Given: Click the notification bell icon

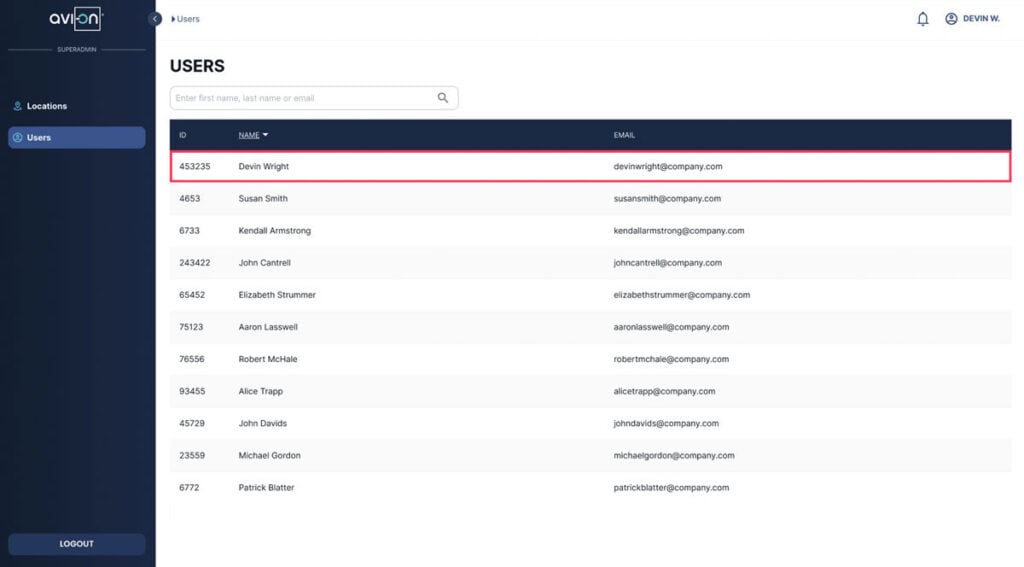Looking at the screenshot, I should [922, 19].
